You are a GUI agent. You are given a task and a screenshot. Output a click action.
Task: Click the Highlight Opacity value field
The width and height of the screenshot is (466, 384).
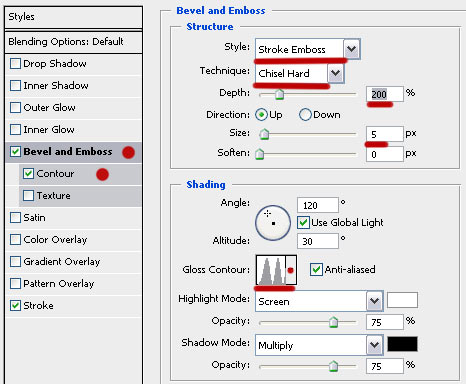click(x=385, y=322)
